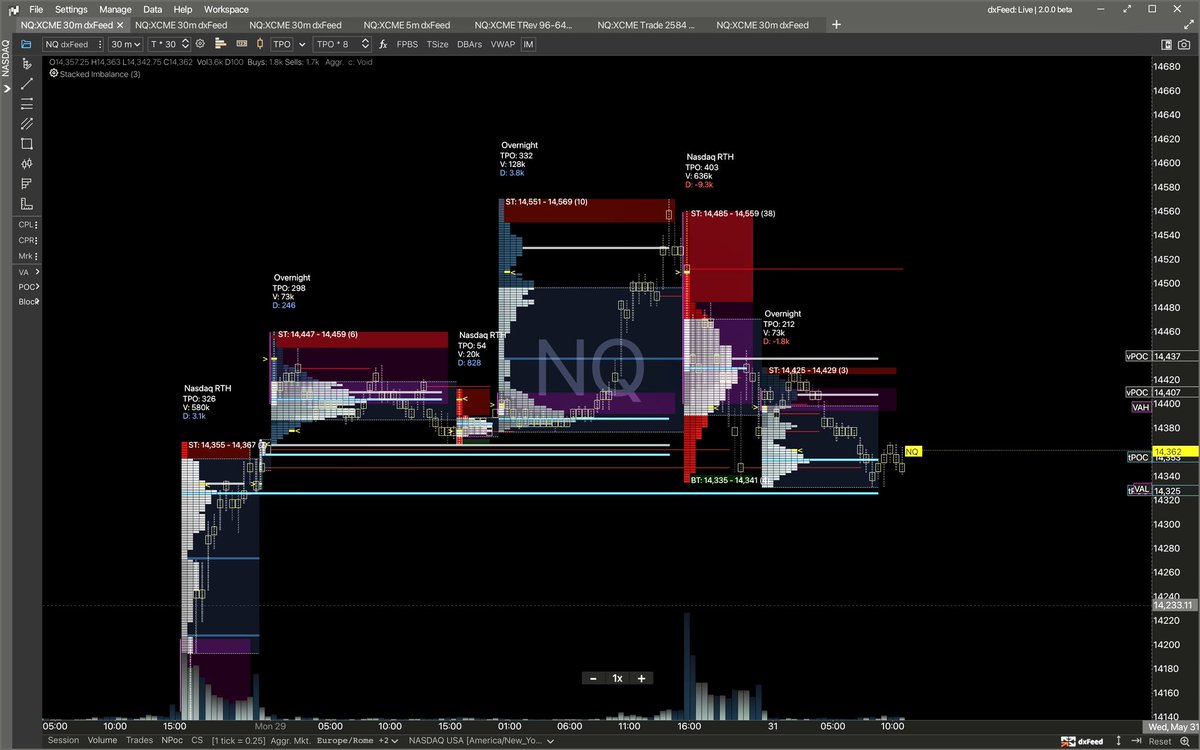Click the volume profile bars icon
The height and width of the screenshot is (750, 1200).
220,44
